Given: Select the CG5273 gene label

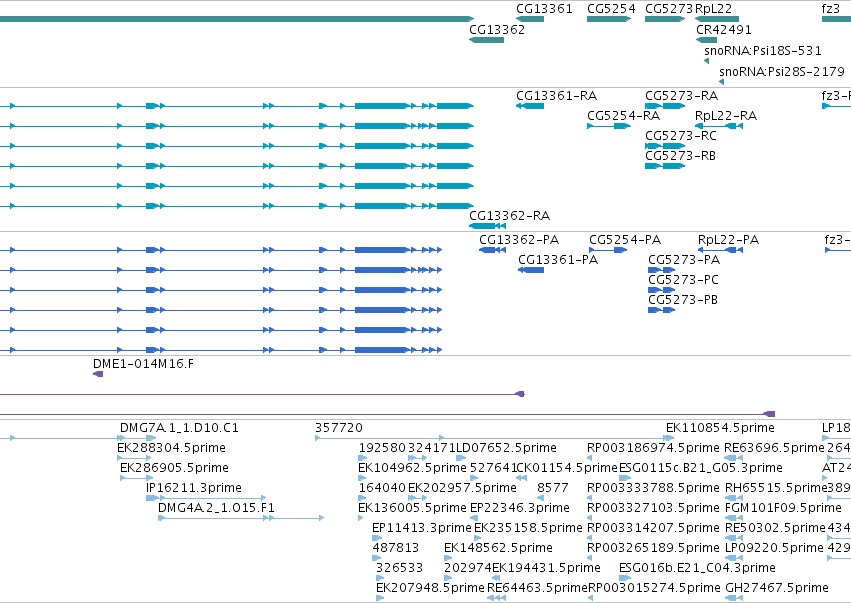Looking at the screenshot, I should (x=669, y=9).
